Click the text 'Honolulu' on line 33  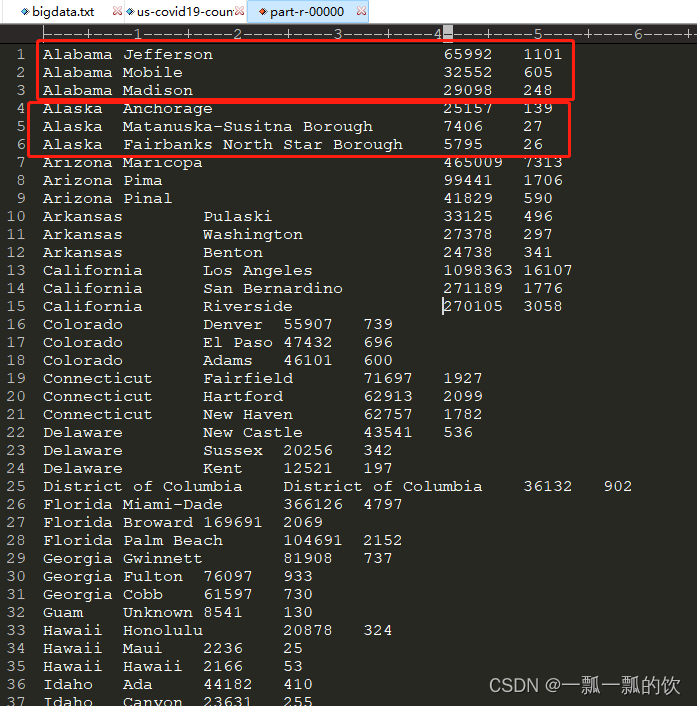(x=163, y=631)
